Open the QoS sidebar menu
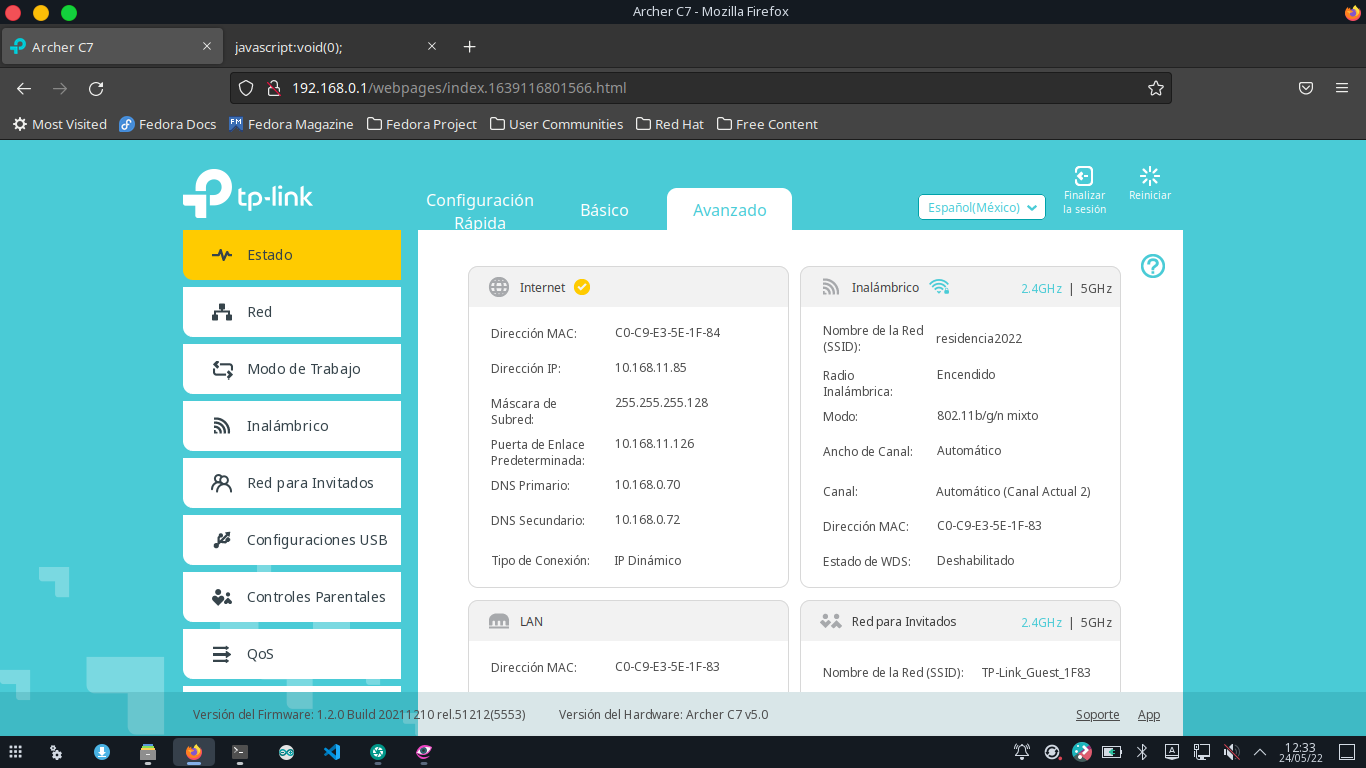The width and height of the screenshot is (1366, 768). (x=292, y=654)
